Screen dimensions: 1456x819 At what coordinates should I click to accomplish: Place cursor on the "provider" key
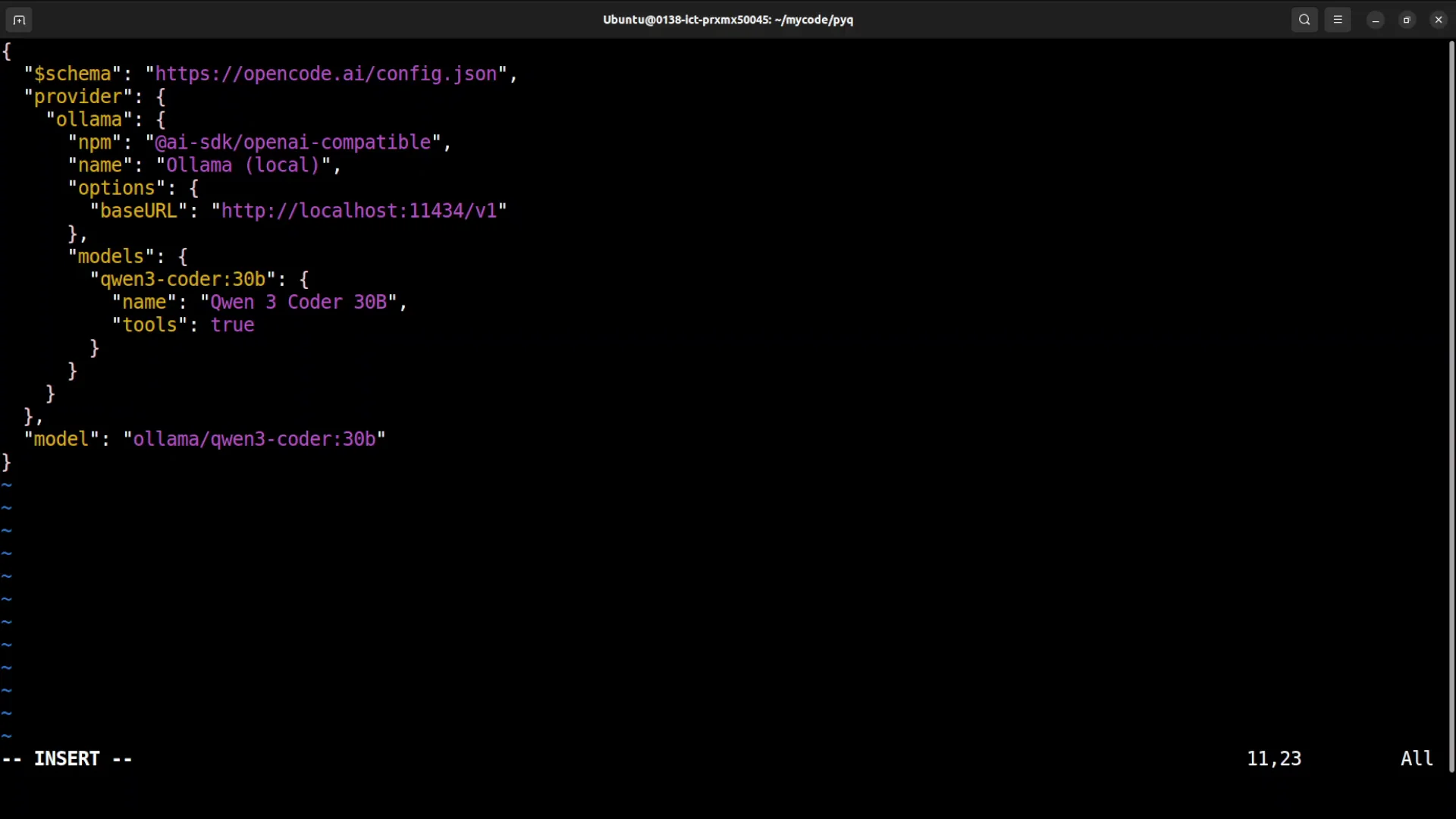77,97
